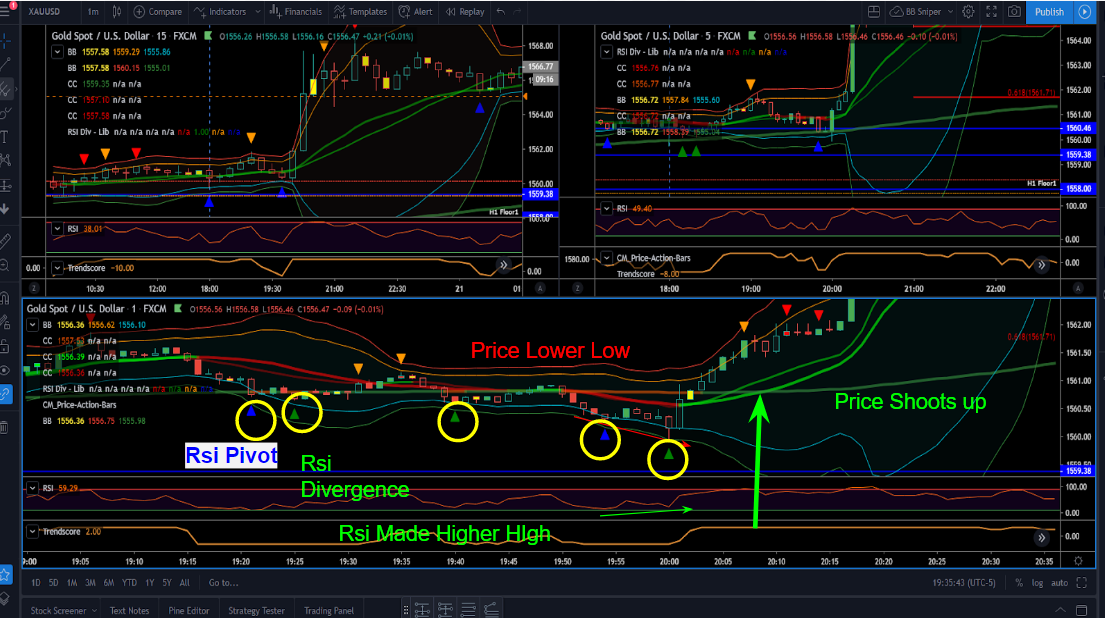This screenshot has width=1105, height=618.
Task: Toggle percent scale
Action: click(1019, 583)
